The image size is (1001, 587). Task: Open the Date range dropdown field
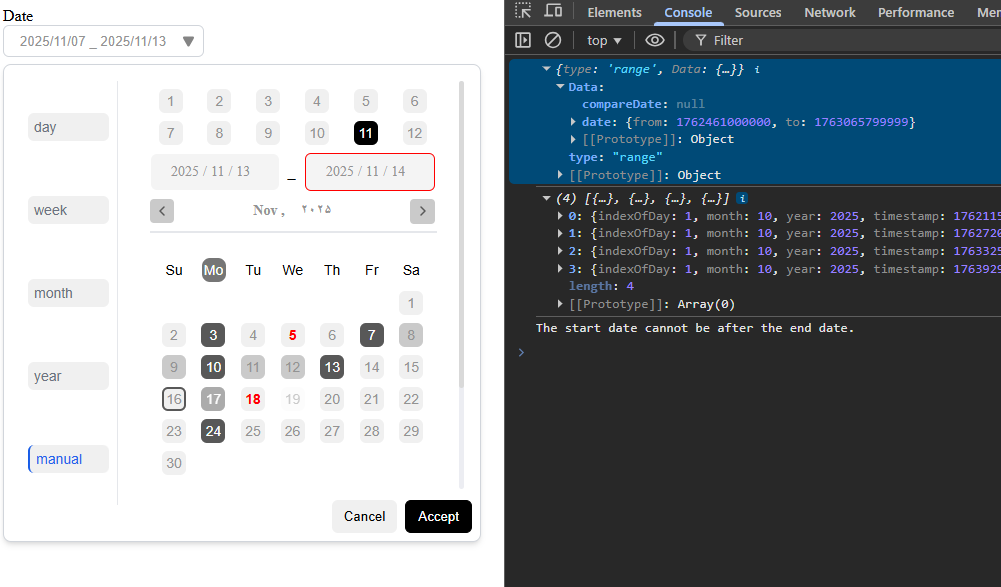(x=103, y=41)
